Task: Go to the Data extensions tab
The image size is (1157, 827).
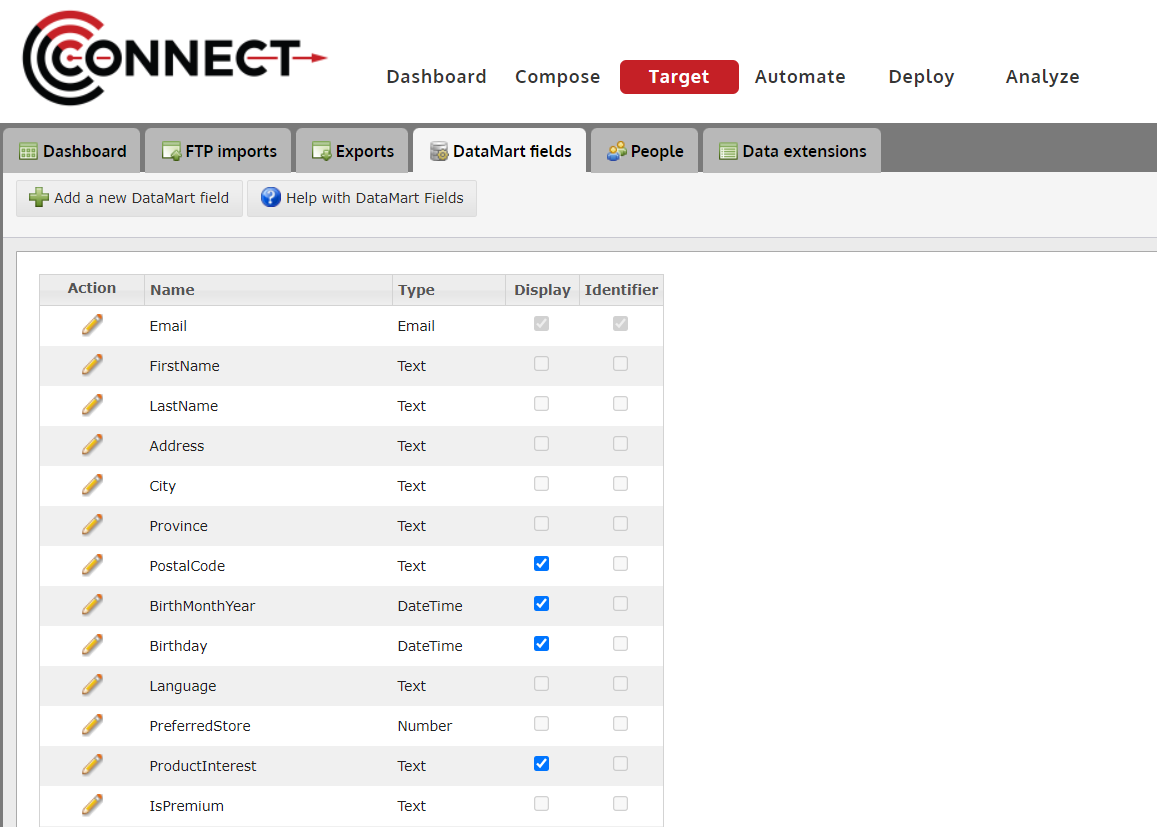Action: (792, 151)
